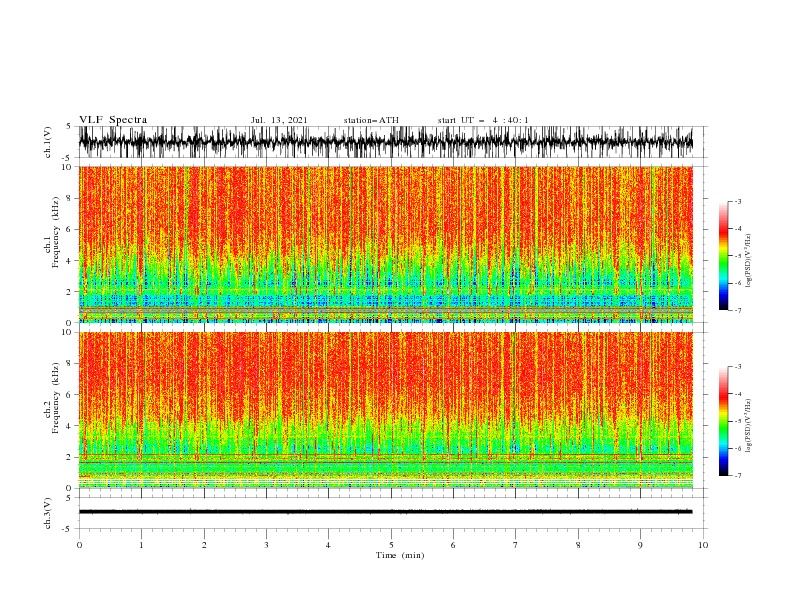Click the "2" tick on ch.2 frequency axis
The image size is (792, 612).
pyautogui.click(x=70, y=457)
